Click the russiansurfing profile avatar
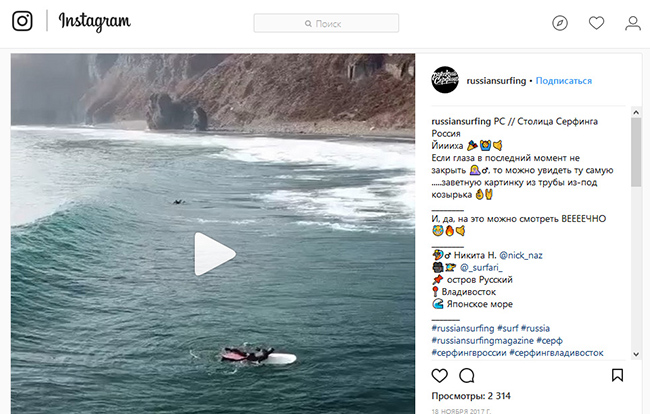 [x=446, y=81]
